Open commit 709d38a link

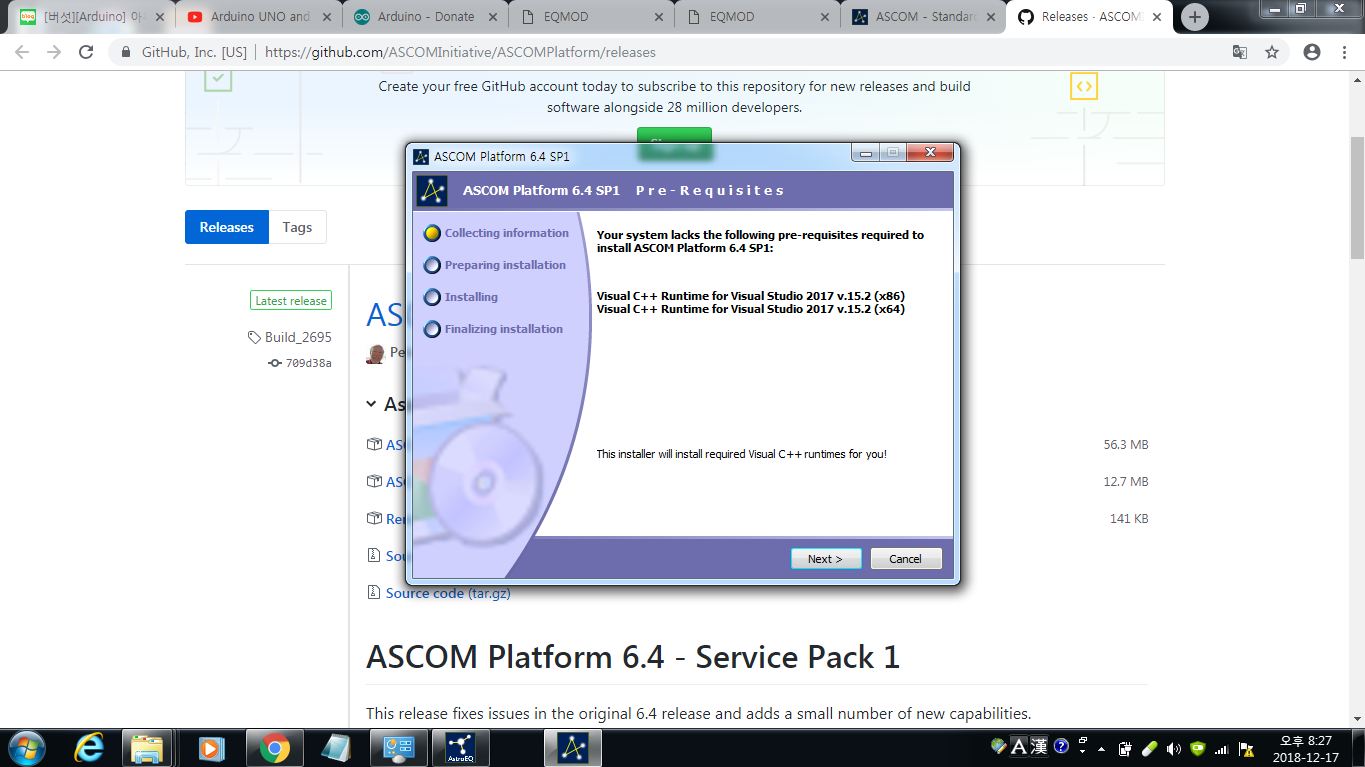point(308,363)
